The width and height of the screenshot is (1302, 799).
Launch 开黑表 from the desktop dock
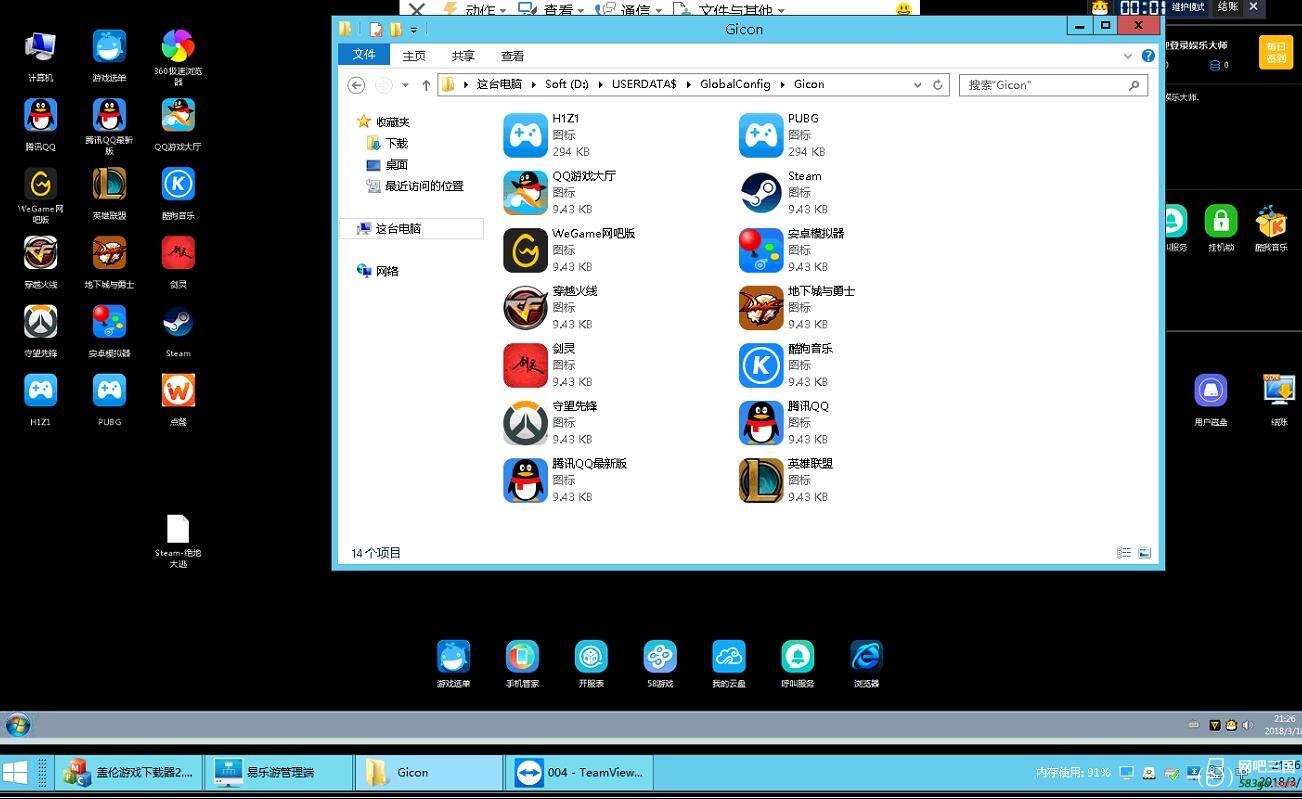point(591,664)
